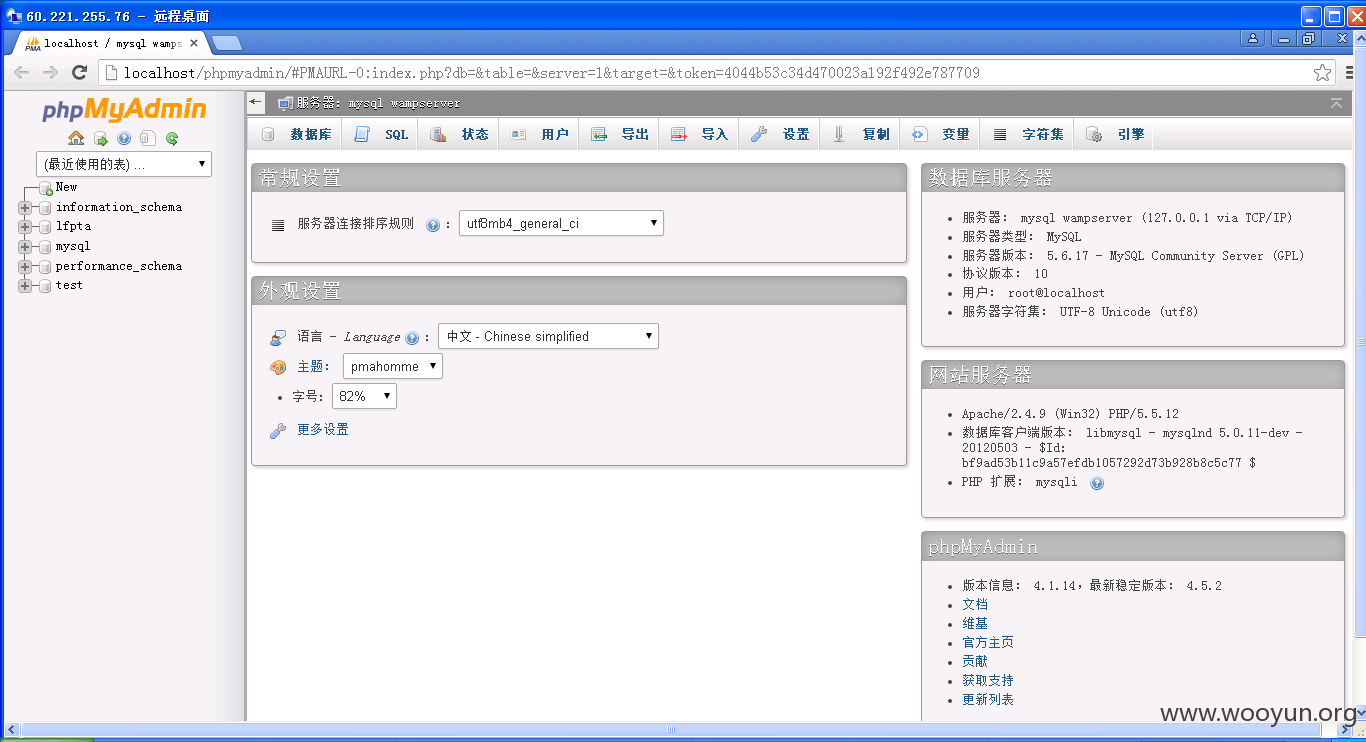Expand the lfpta database node
The width and height of the screenshot is (1366, 742).
pos(25,227)
